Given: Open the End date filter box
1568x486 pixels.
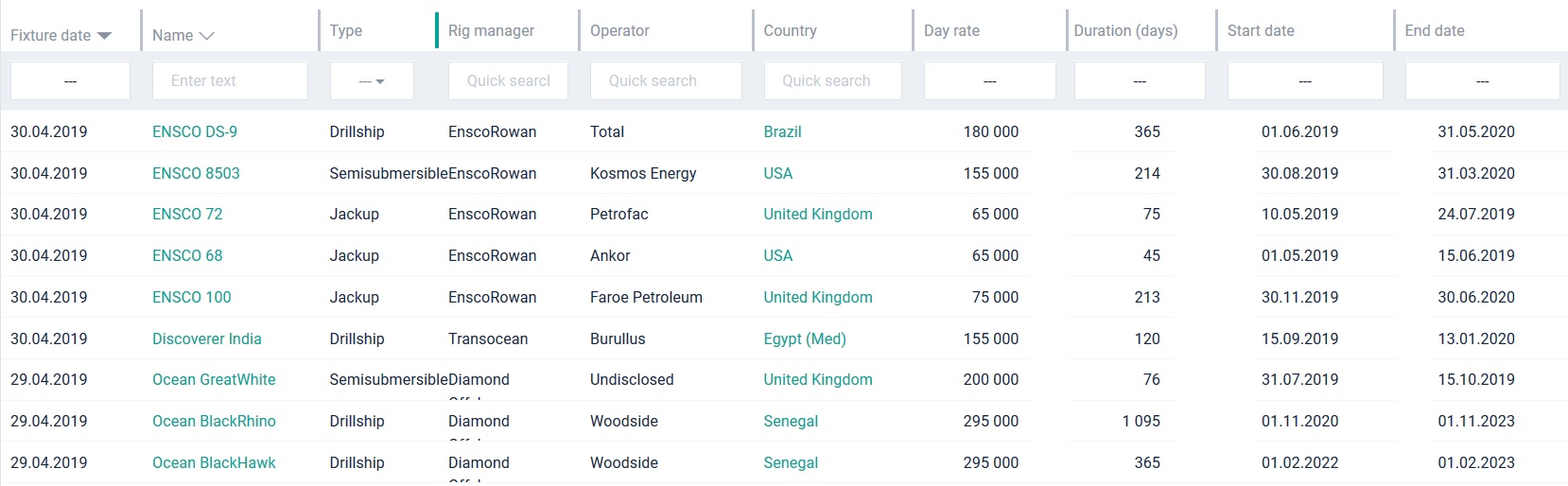Looking at the screenshot, I should [1482, 81].
